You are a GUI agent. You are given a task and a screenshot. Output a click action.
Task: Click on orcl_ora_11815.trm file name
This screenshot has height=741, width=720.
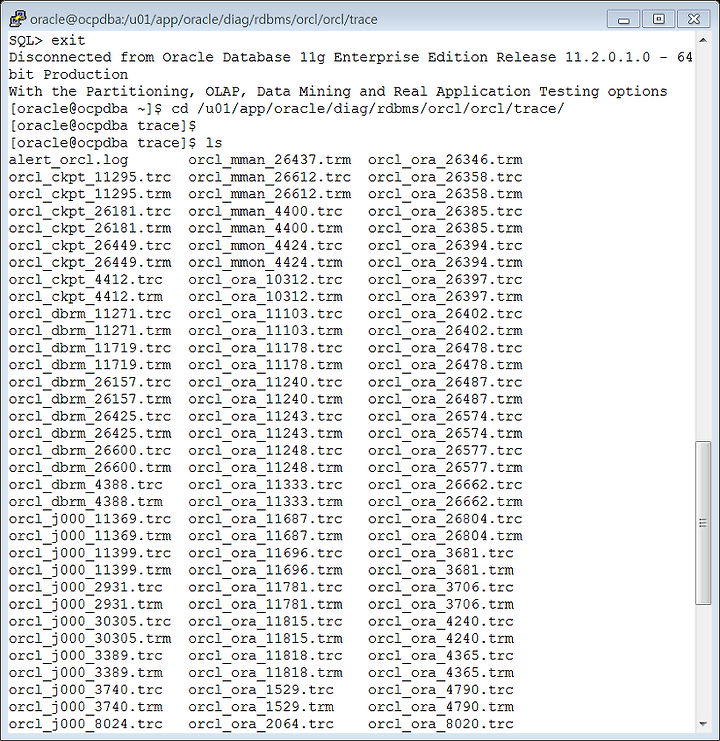coord(266,638)
